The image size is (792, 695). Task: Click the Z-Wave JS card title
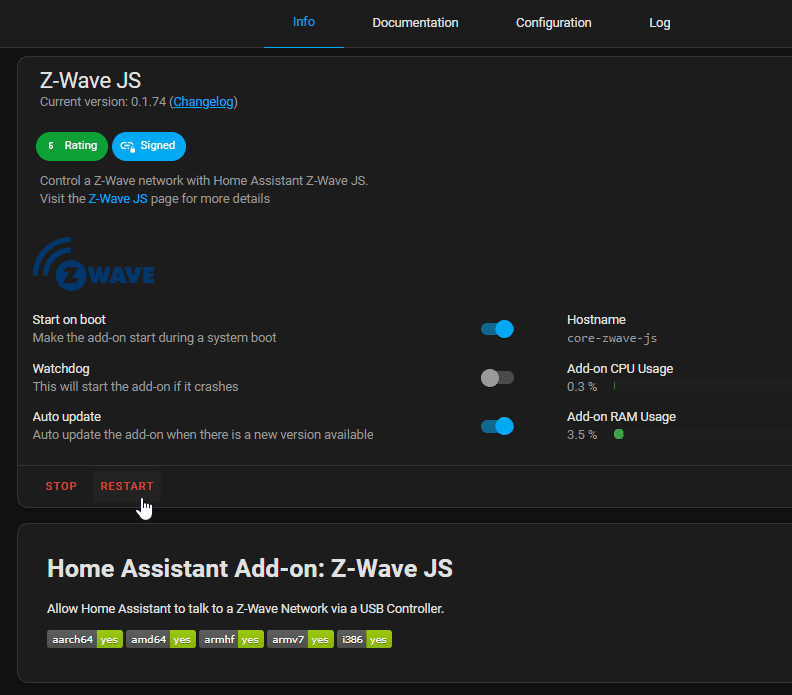[90, 80]
